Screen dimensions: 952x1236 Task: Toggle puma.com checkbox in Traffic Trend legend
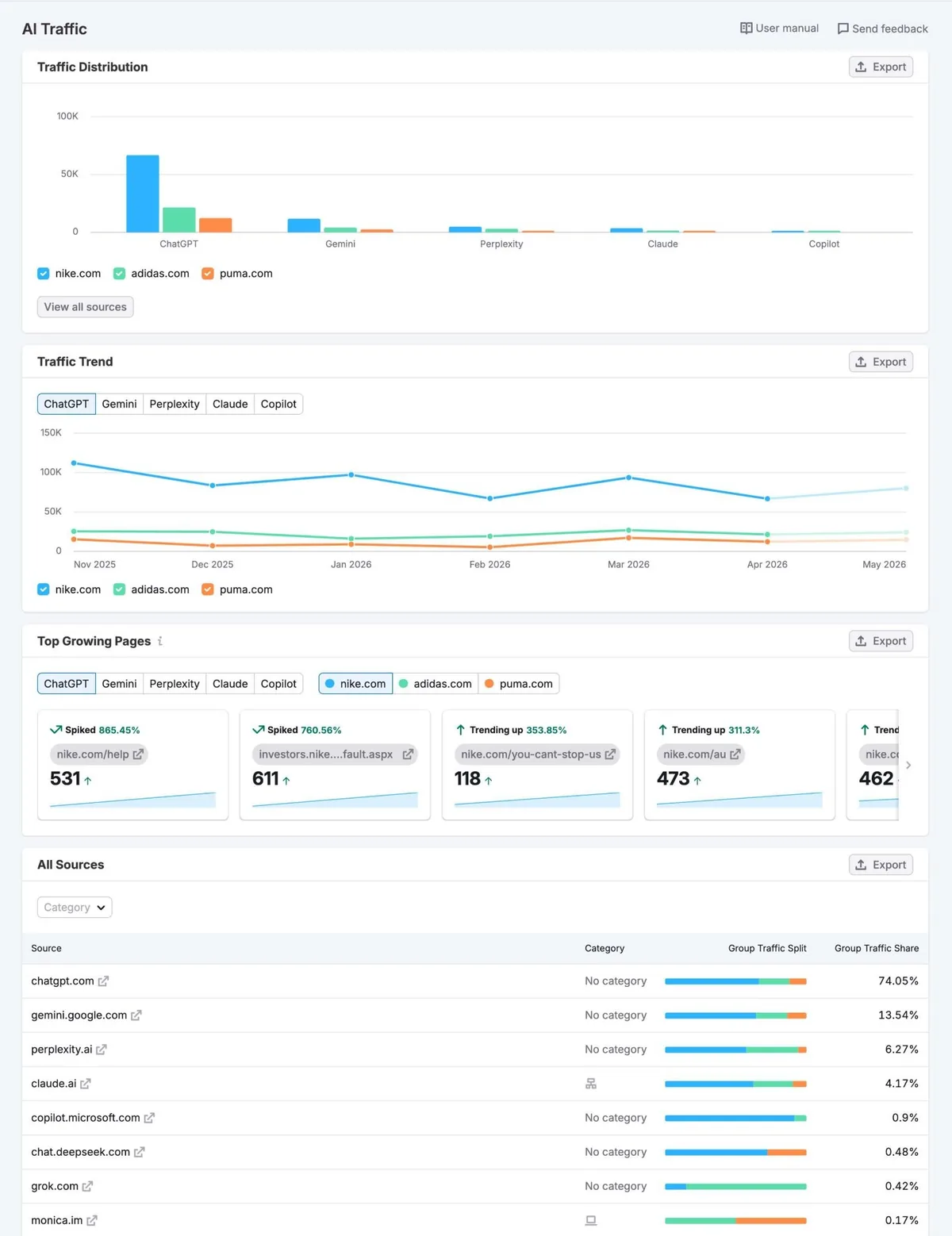208,589
